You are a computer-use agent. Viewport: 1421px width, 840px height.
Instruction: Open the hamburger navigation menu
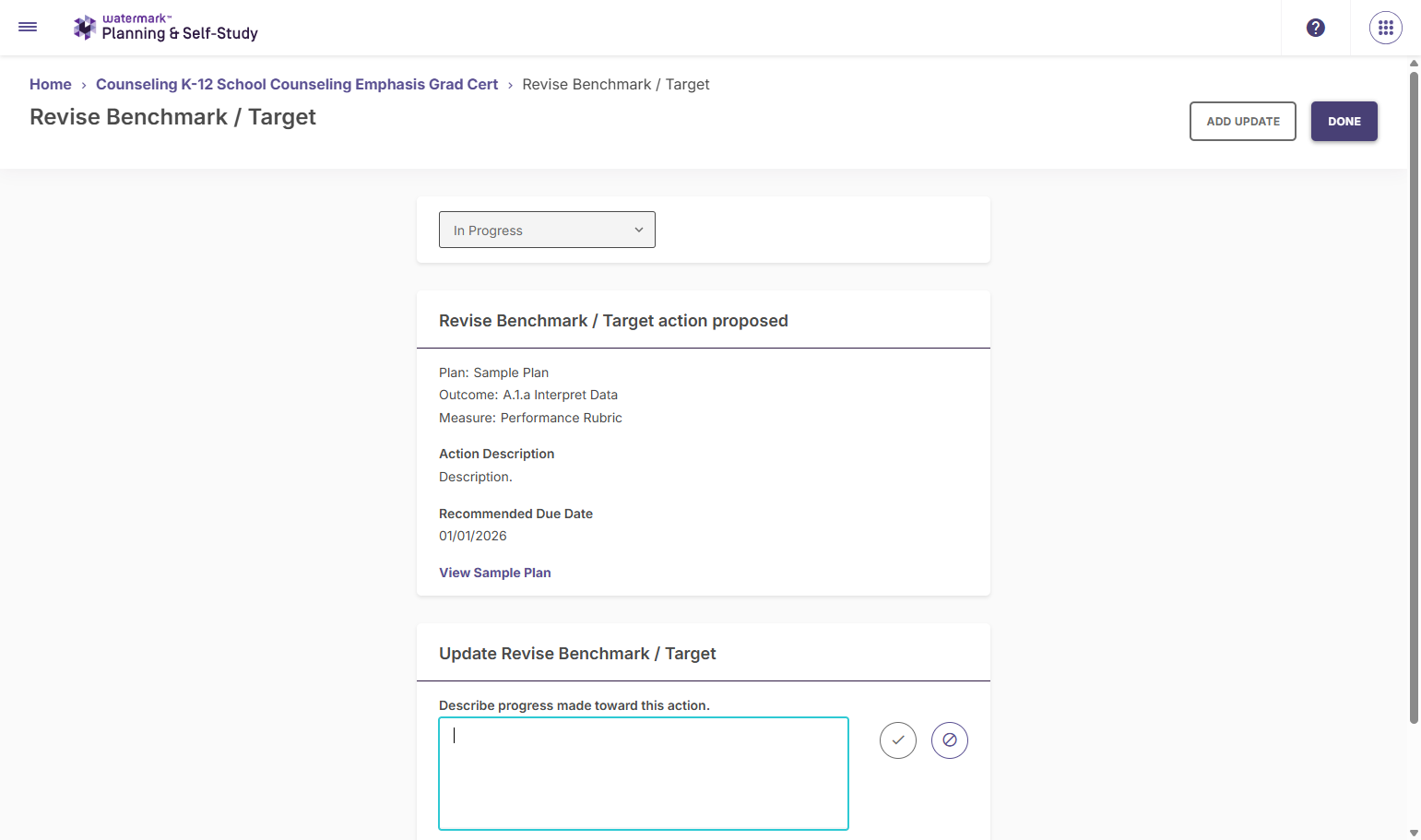click(x=28, y=28)
